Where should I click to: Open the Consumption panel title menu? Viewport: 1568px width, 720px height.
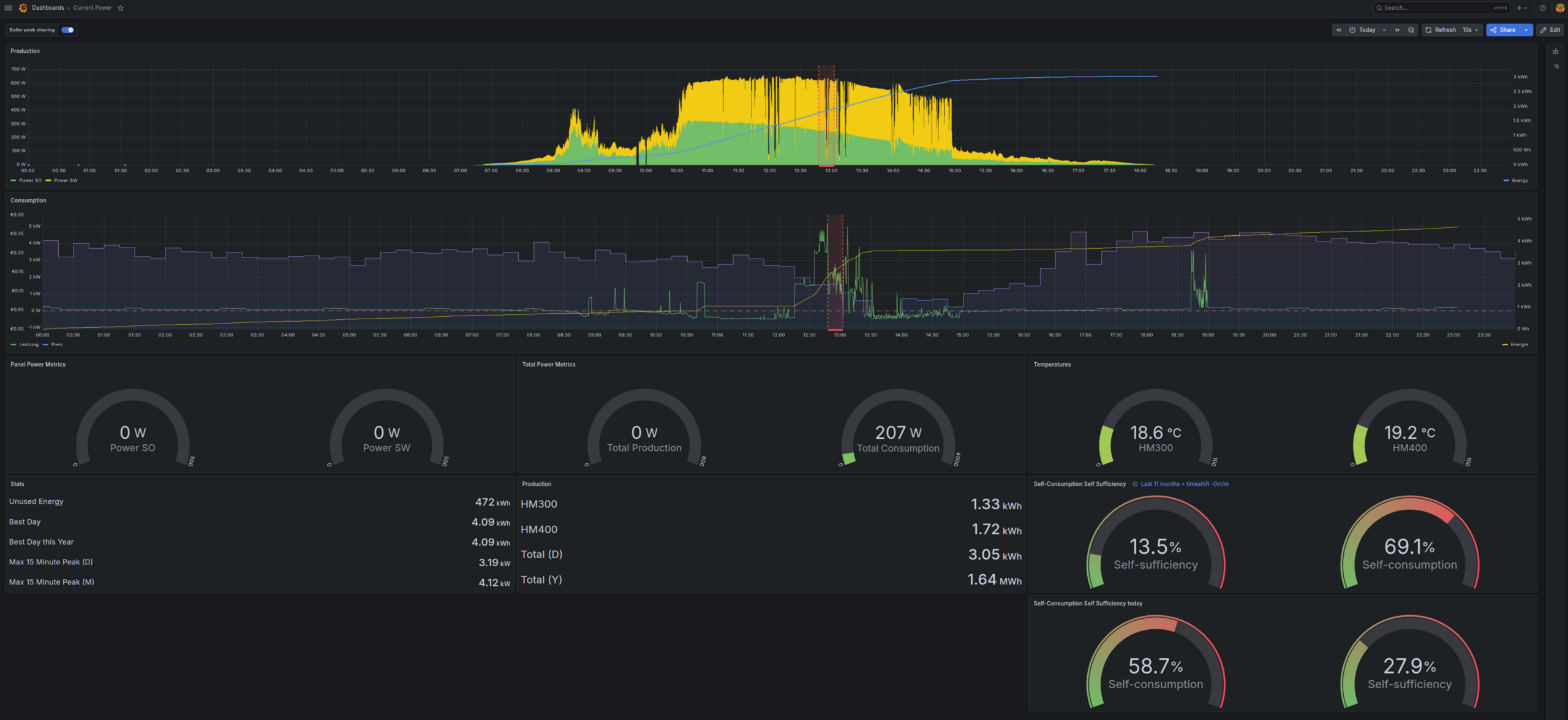tap(28, 201)
